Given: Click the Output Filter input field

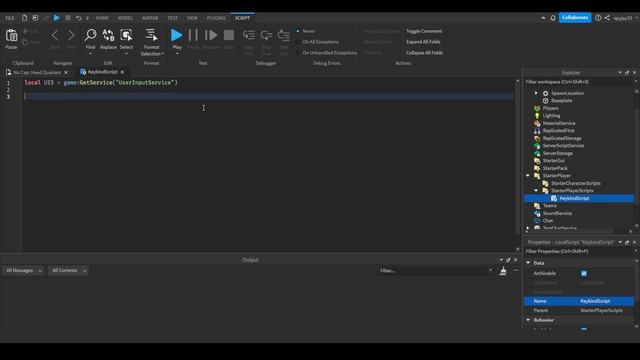Looking at the screenshot, I should [x=435, y=271].
